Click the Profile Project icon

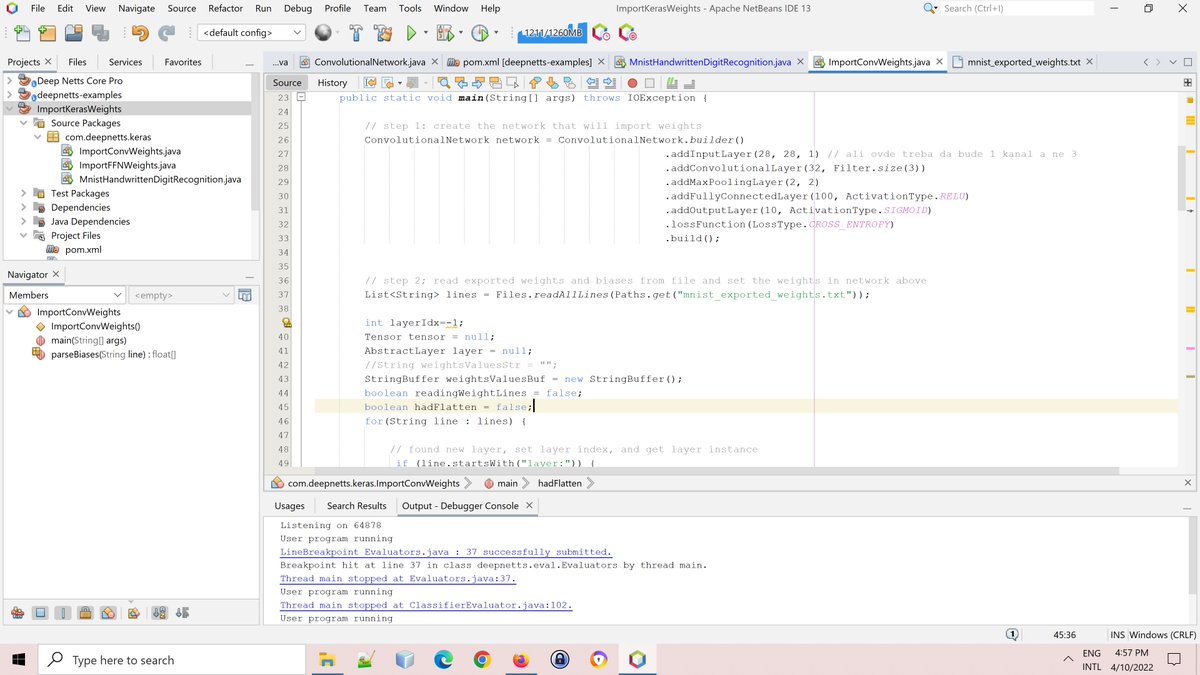[481, 33]
